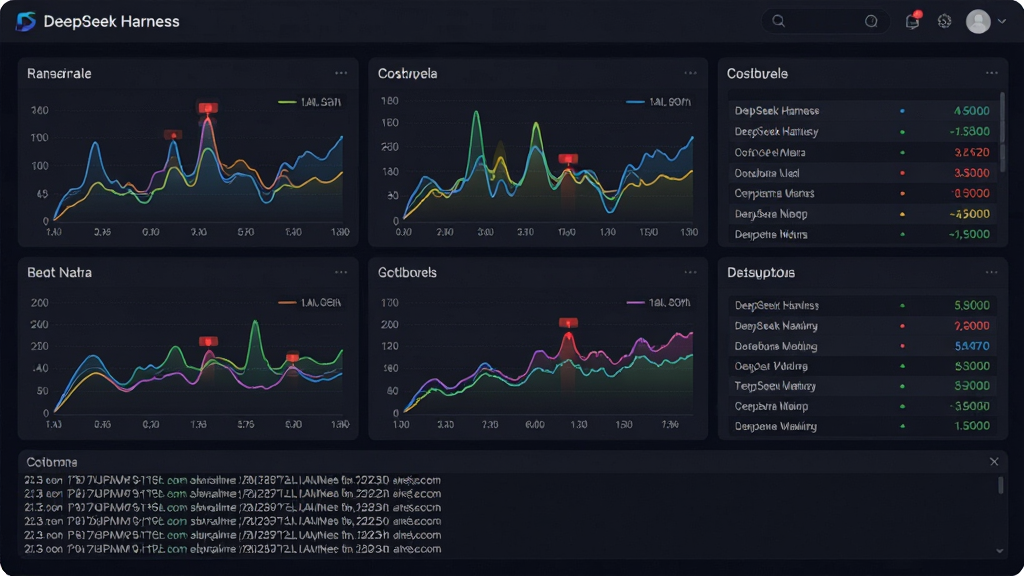Expand the account dropdown chevron beside the avatar
Screen dimensions: 1024x576
pyautogui.click(x=1002, y=21)
